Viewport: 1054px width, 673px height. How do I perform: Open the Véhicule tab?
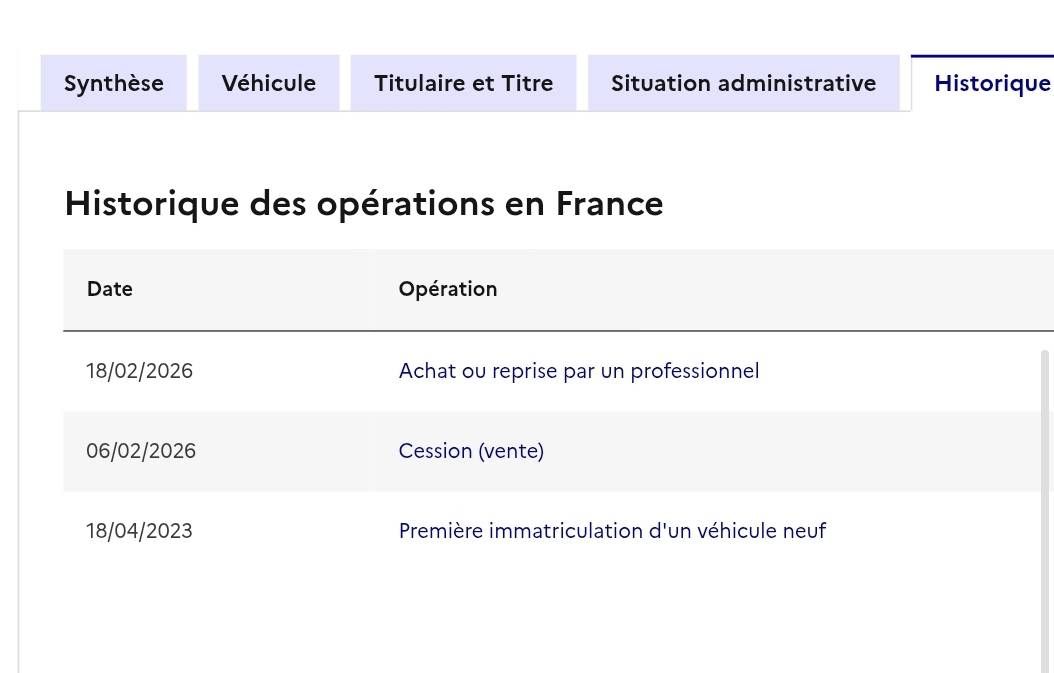pos(268,83)
